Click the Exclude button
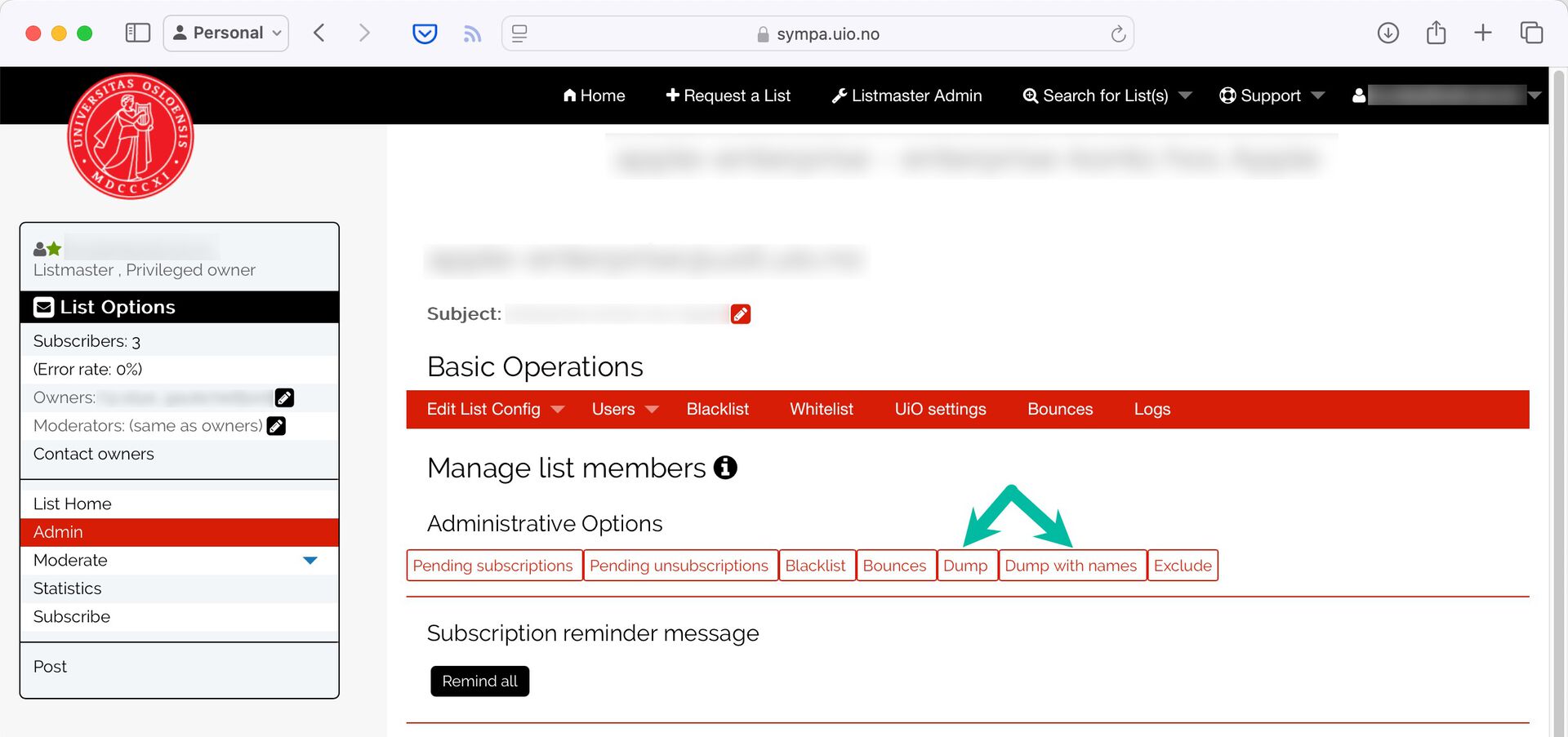The width and height of the screenshot is (1568, 737). (1183, 566)
